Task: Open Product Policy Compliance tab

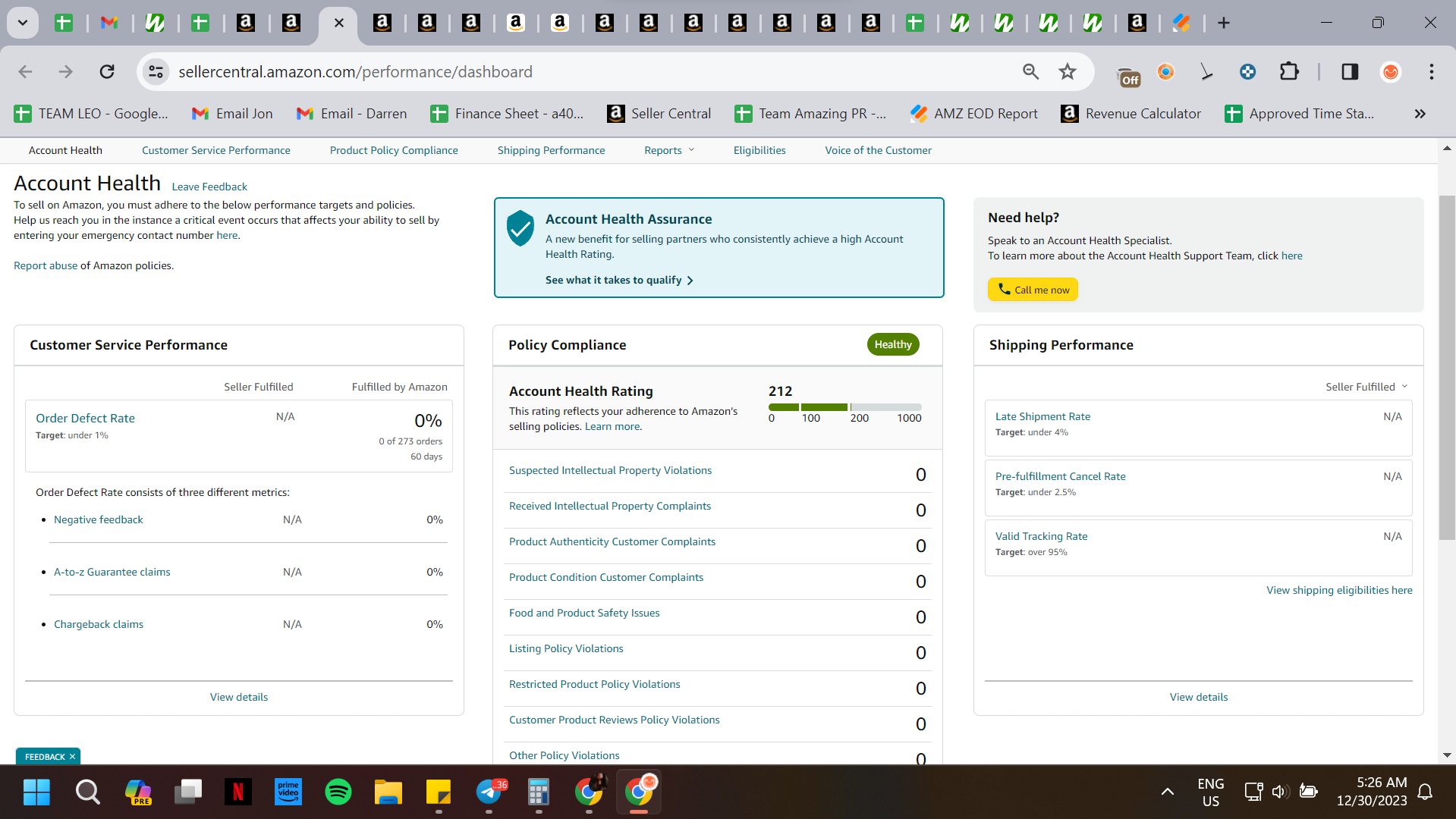Action: pos(394,150)
